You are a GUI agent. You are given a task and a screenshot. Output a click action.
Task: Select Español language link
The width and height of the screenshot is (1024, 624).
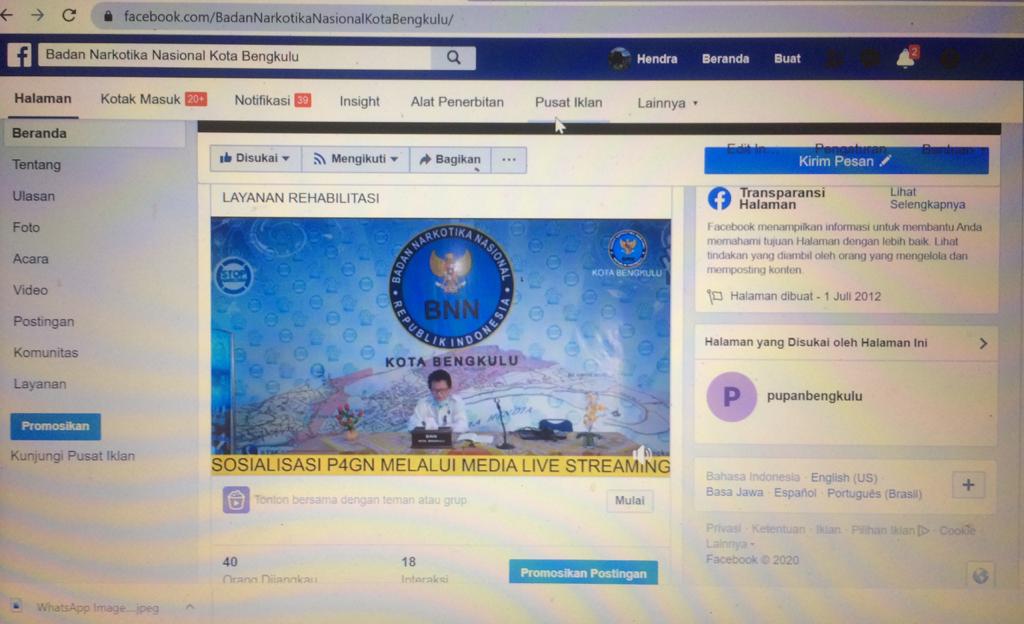click(795, 493)
